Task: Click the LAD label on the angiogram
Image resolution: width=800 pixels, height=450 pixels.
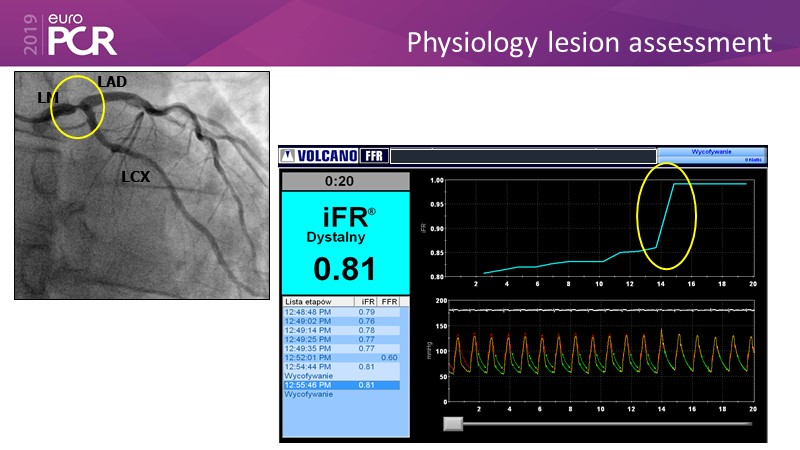Action: coord(112,81)
